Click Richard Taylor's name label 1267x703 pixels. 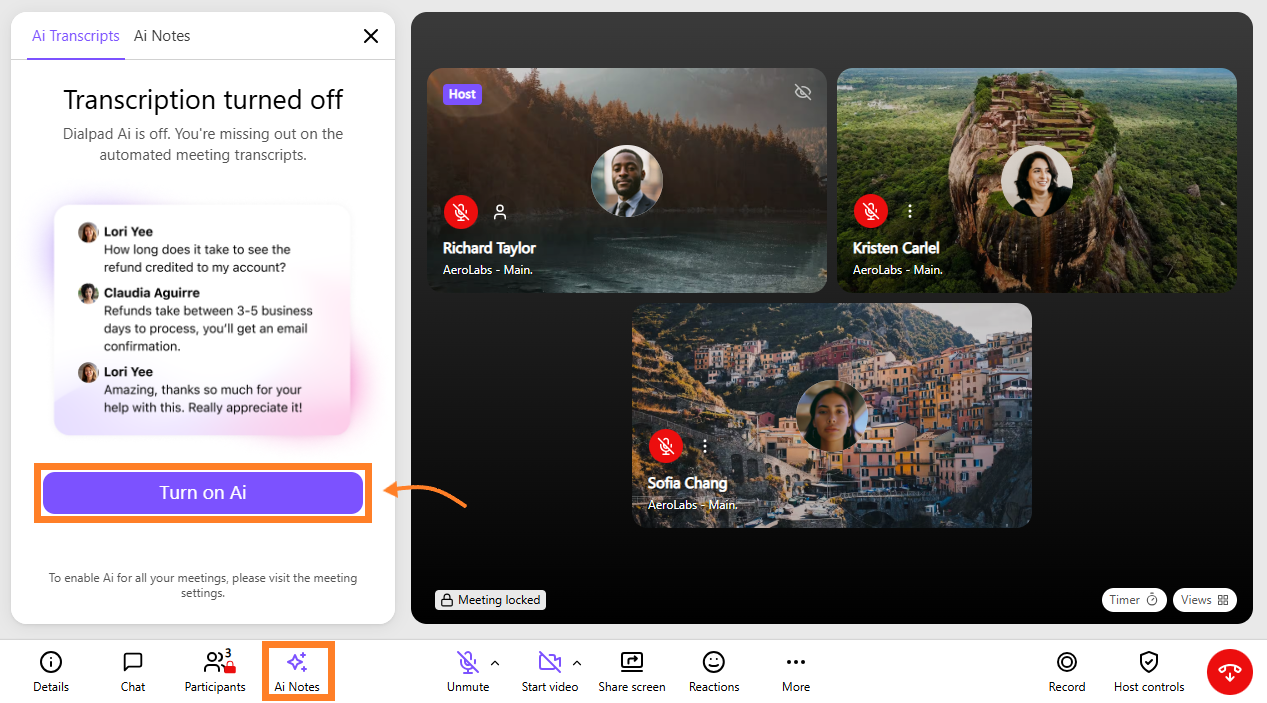(x=489, y=248)
